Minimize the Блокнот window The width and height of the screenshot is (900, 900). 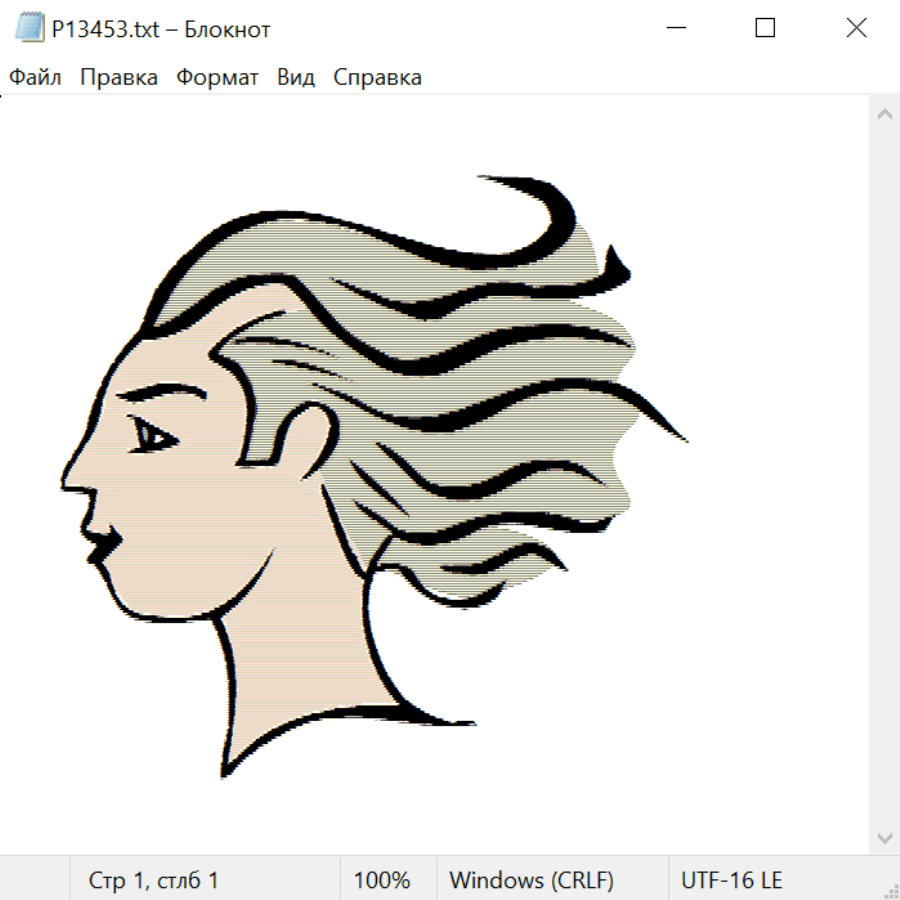pyautogui.click(x=674, y=28)
